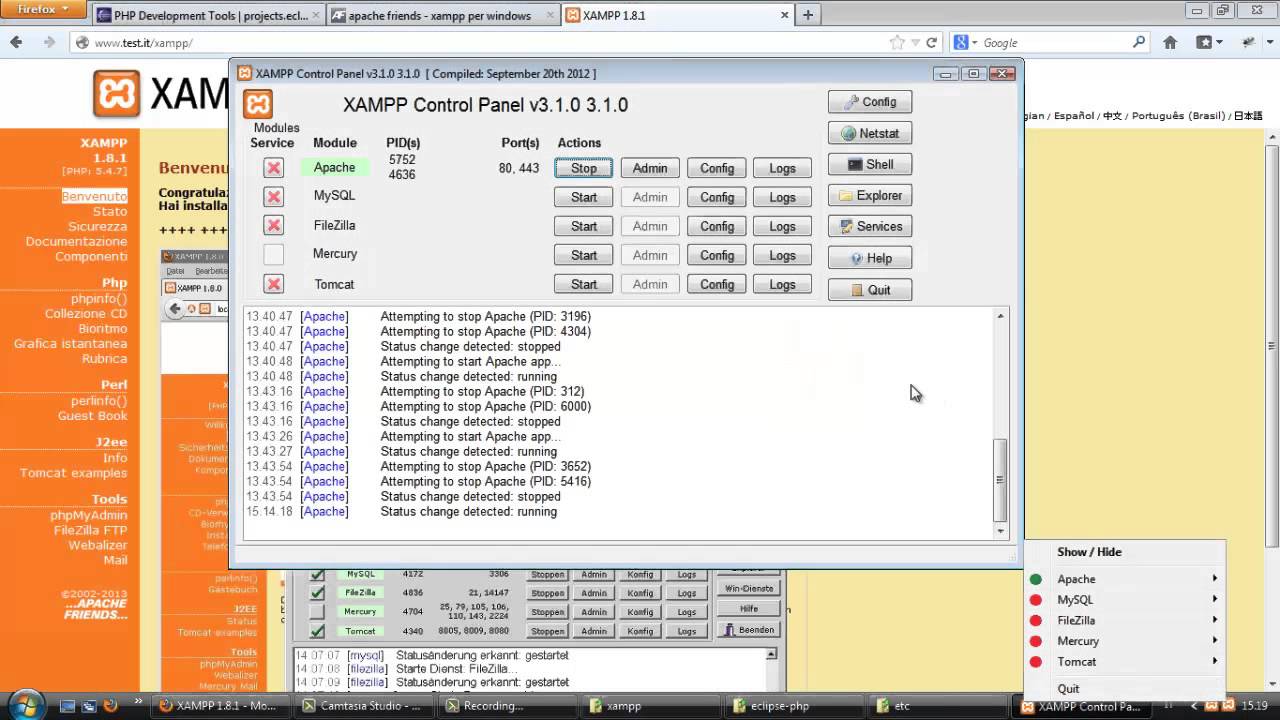
Task: Toggle the FileZilla service checkbox
Action: pos(273,225)
